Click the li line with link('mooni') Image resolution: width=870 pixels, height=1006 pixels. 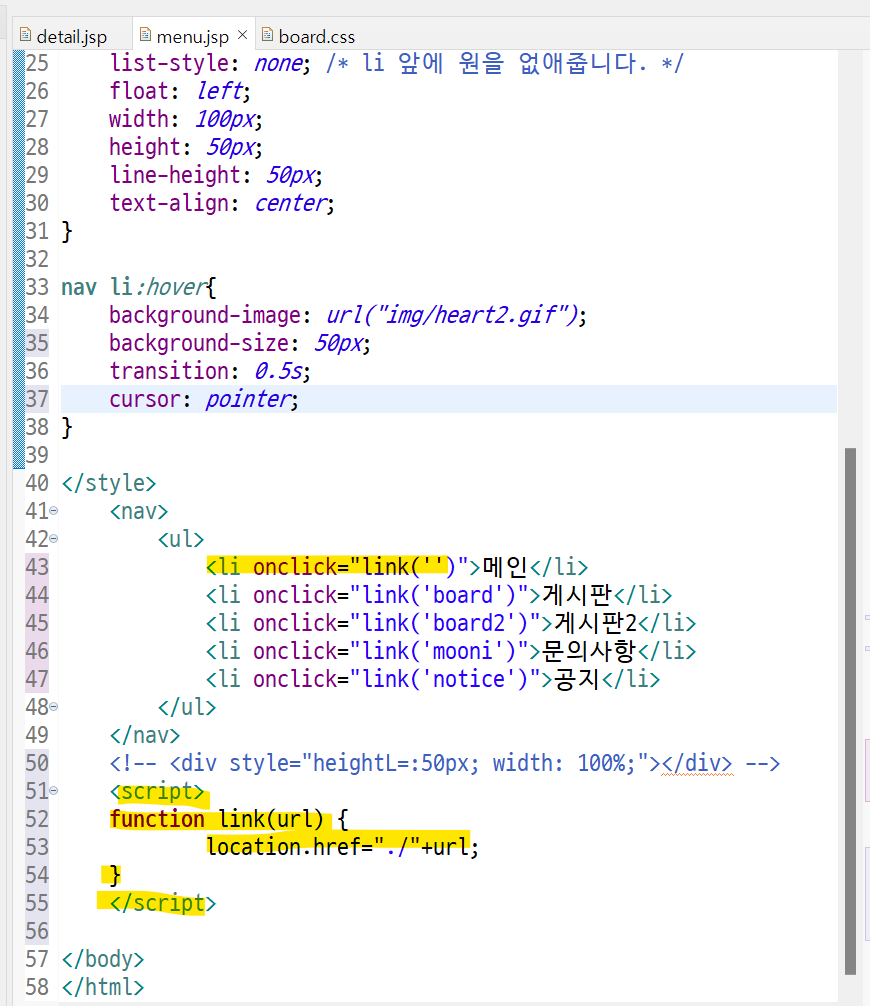pyautogui.click(x=451, y=651)
